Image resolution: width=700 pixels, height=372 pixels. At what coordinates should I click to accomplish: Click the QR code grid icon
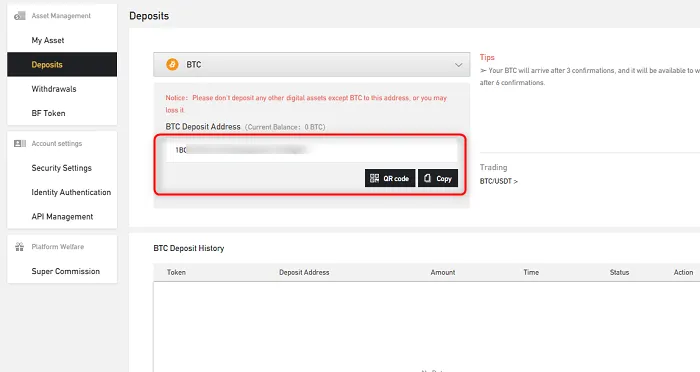pyautogui.click(x=375, y=178)
